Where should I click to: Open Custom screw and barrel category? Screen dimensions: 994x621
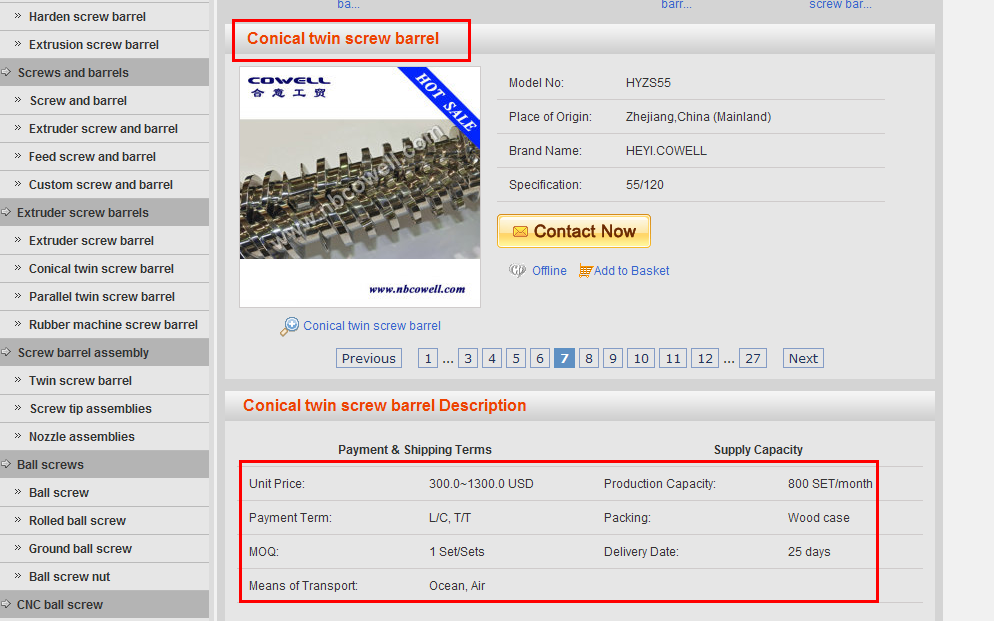(x=101, y=184)
